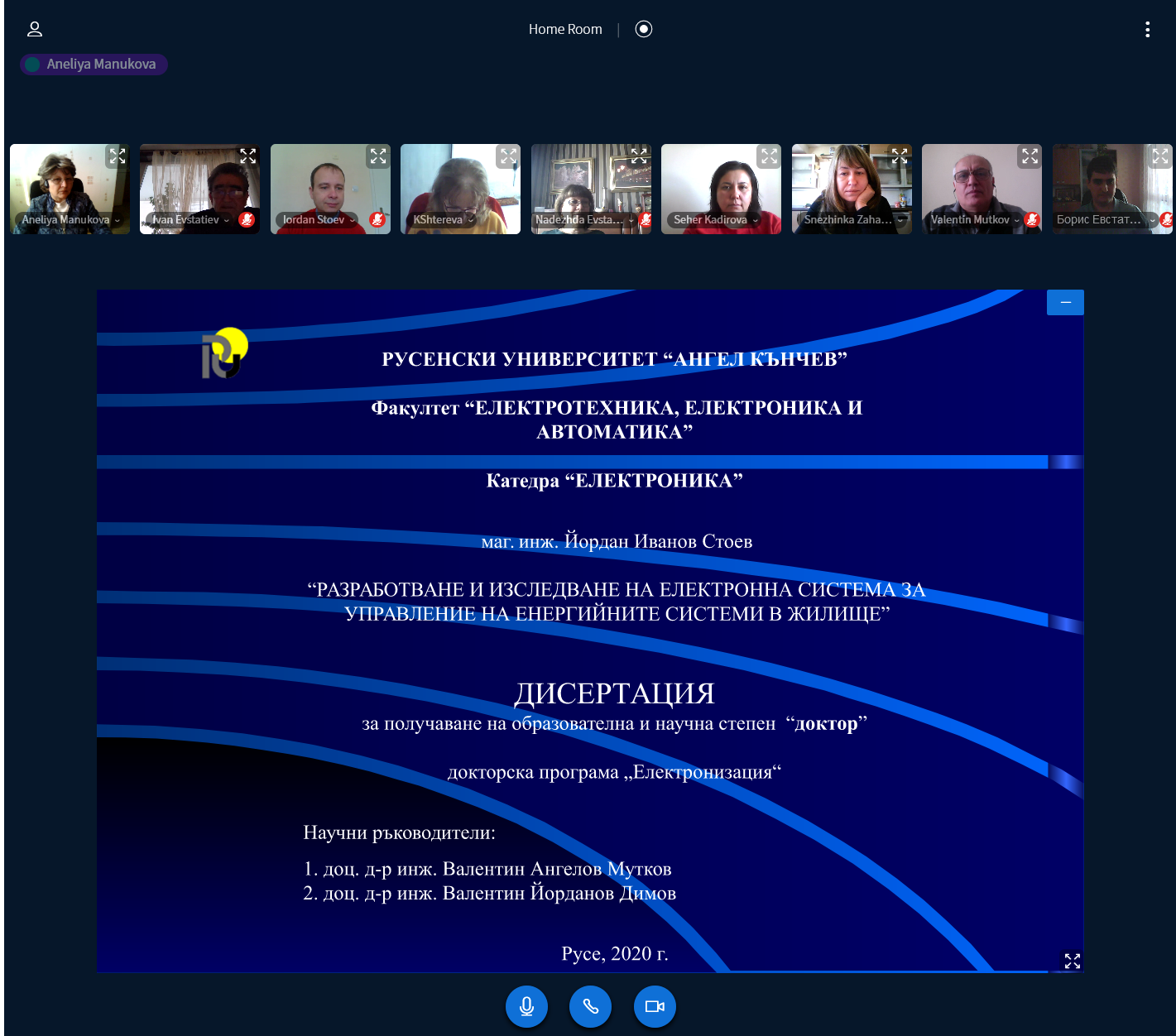The image size is (1176, 1036).
Task: Toggle webcam sharing button
Action: [x=655, y=1006]
